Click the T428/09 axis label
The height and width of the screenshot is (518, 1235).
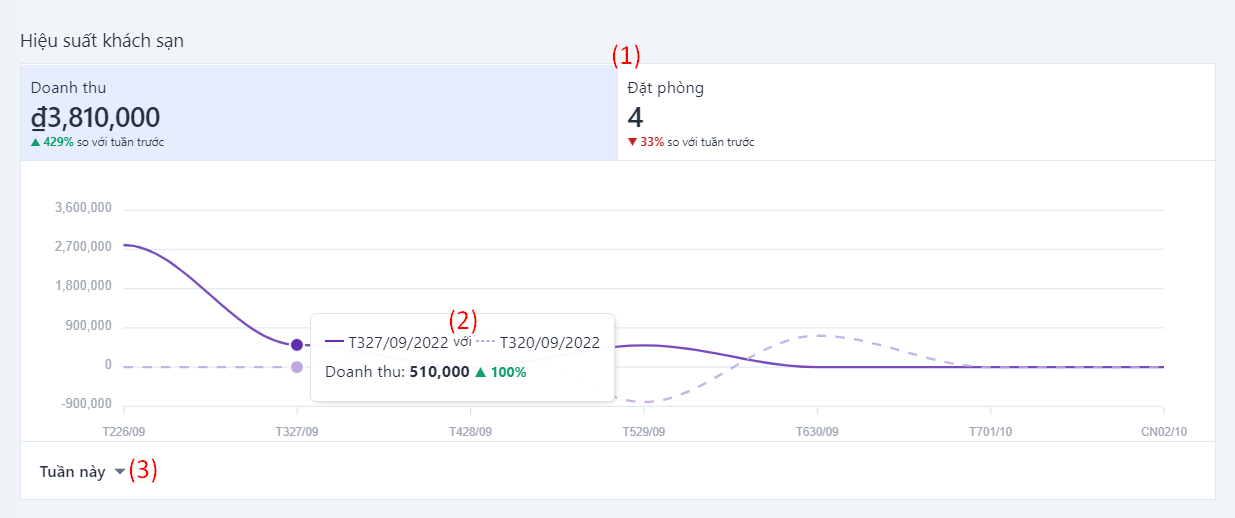(x=470, y=432)
